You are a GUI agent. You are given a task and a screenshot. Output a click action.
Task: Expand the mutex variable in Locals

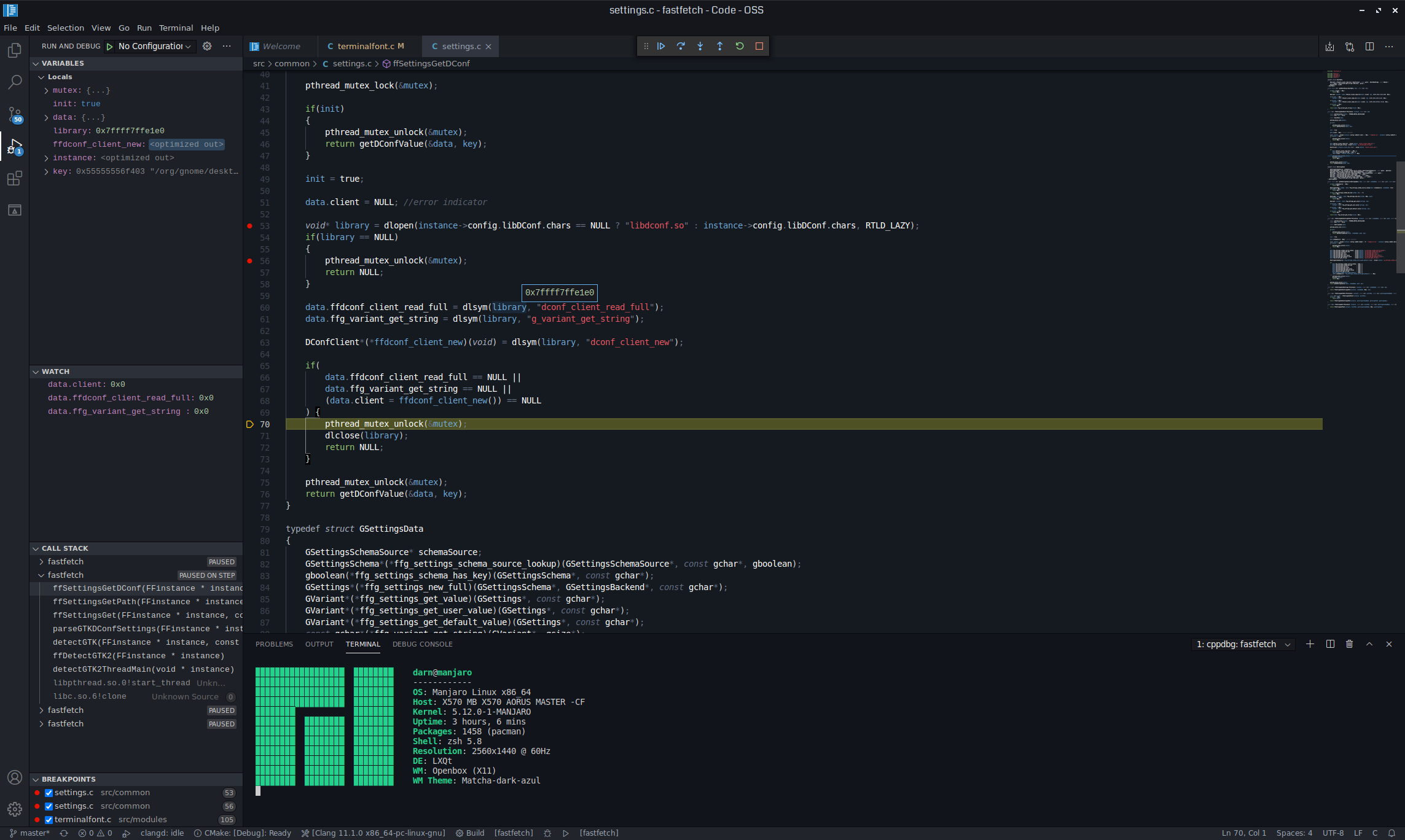pos(45,90)
